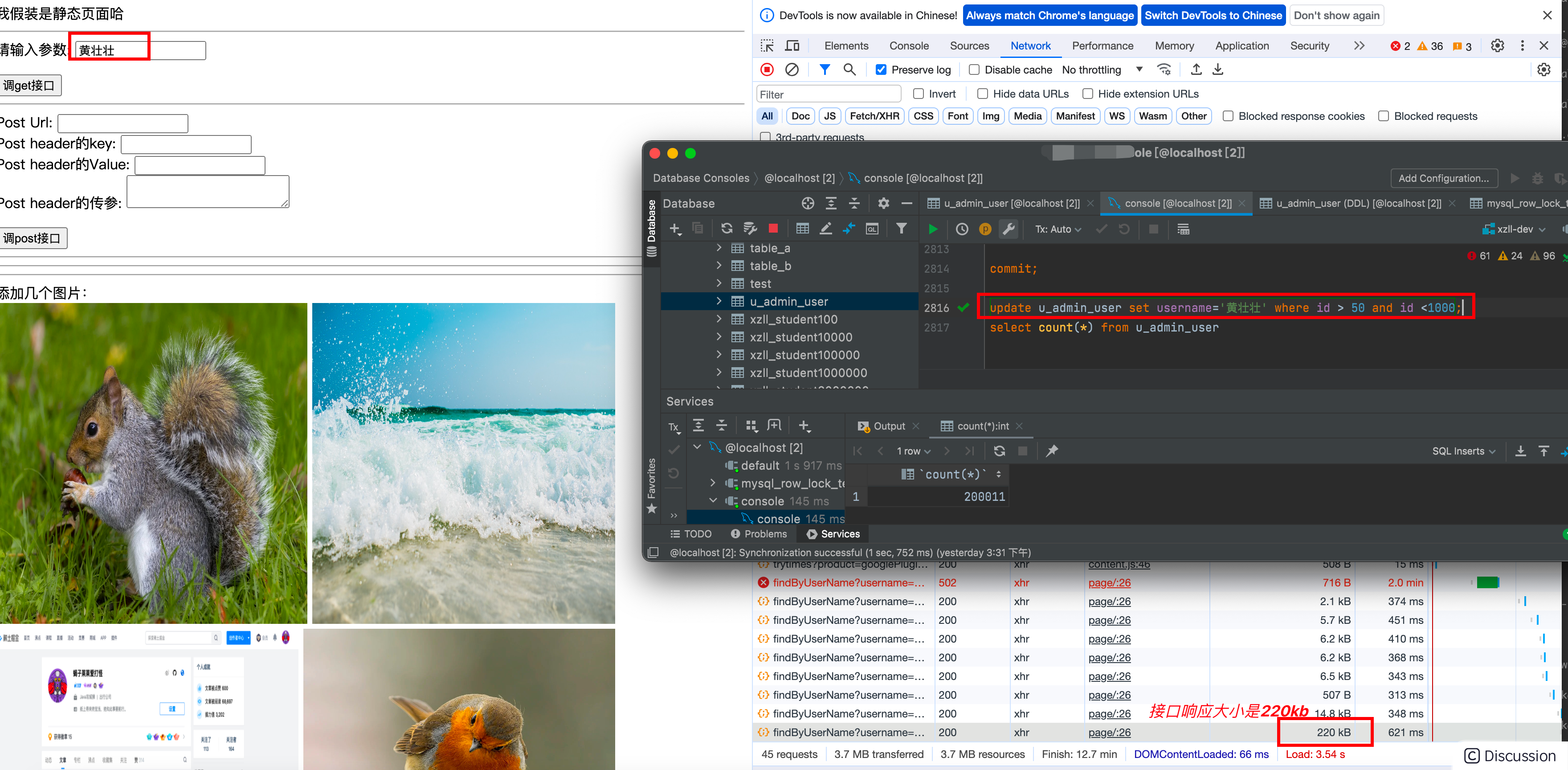Image resolution: width=1568 pixels, height=770 pixels.
Task: Open the query history clock icon
Action: [x=962, y=229]
